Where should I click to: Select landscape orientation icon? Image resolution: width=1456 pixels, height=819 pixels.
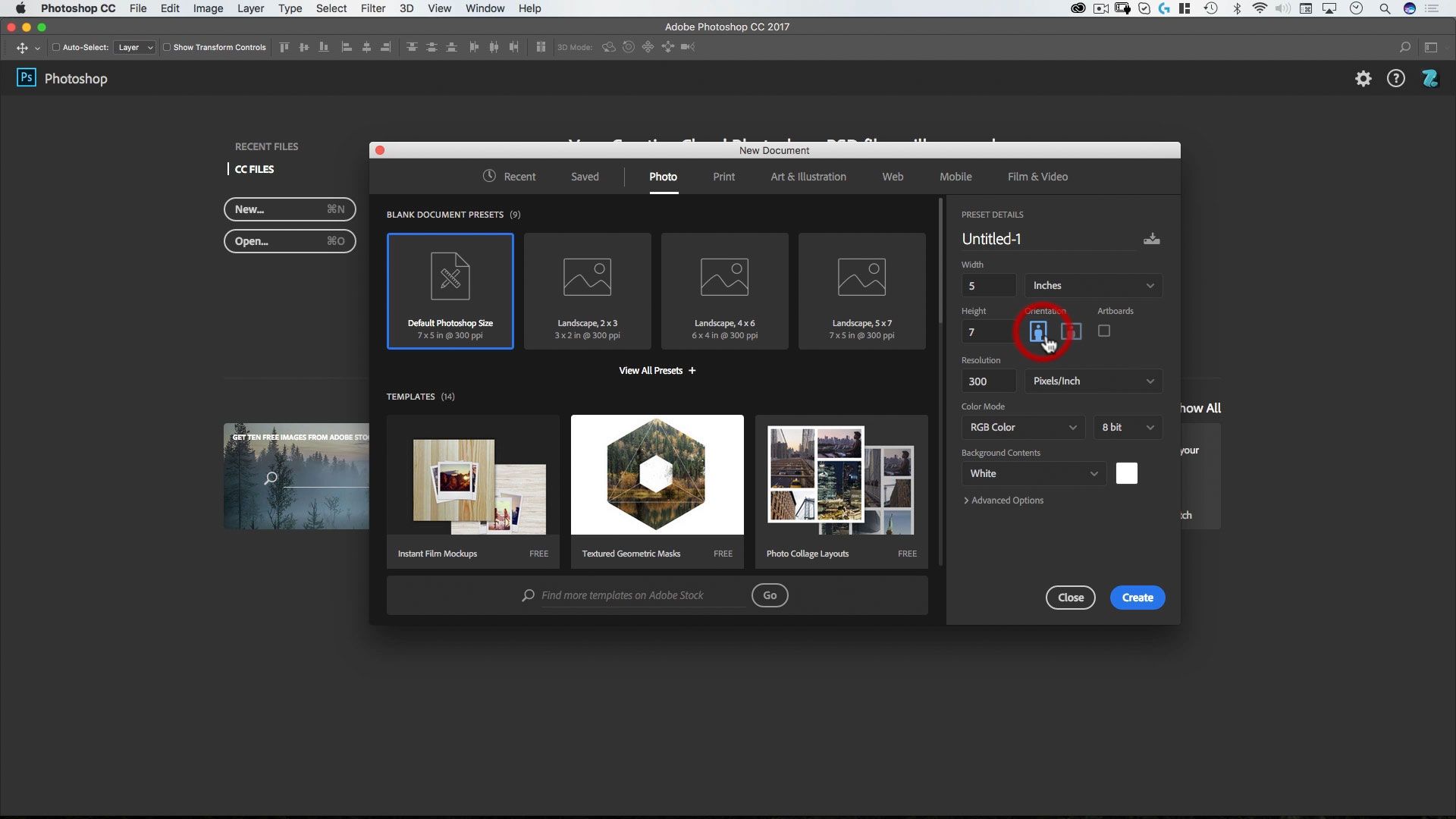point(1071,331)
